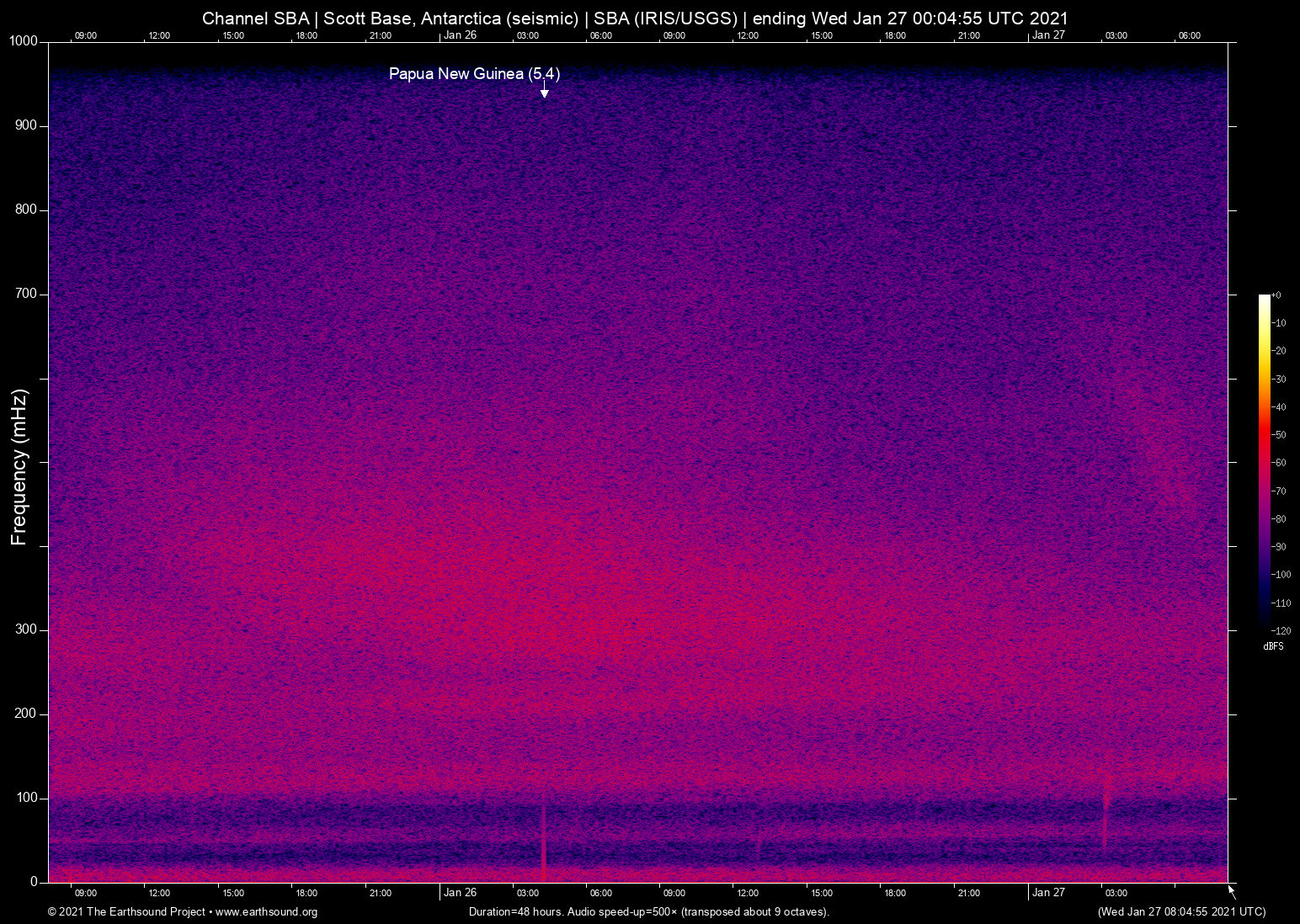Click the 09:00 label on the top time axis
The image size is (1300, 924).
tap(86, 35)
